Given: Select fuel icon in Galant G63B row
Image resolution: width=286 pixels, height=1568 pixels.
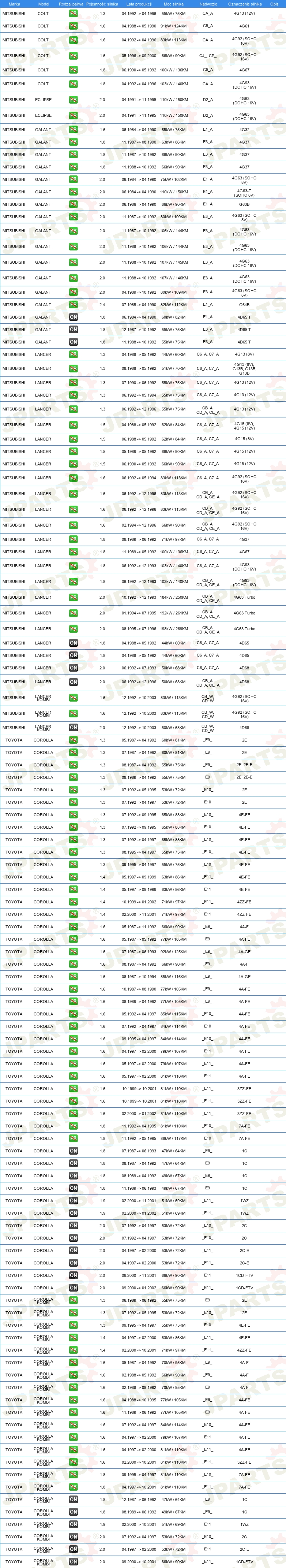Looking at the screenshot, I should [x=73, y=205].
